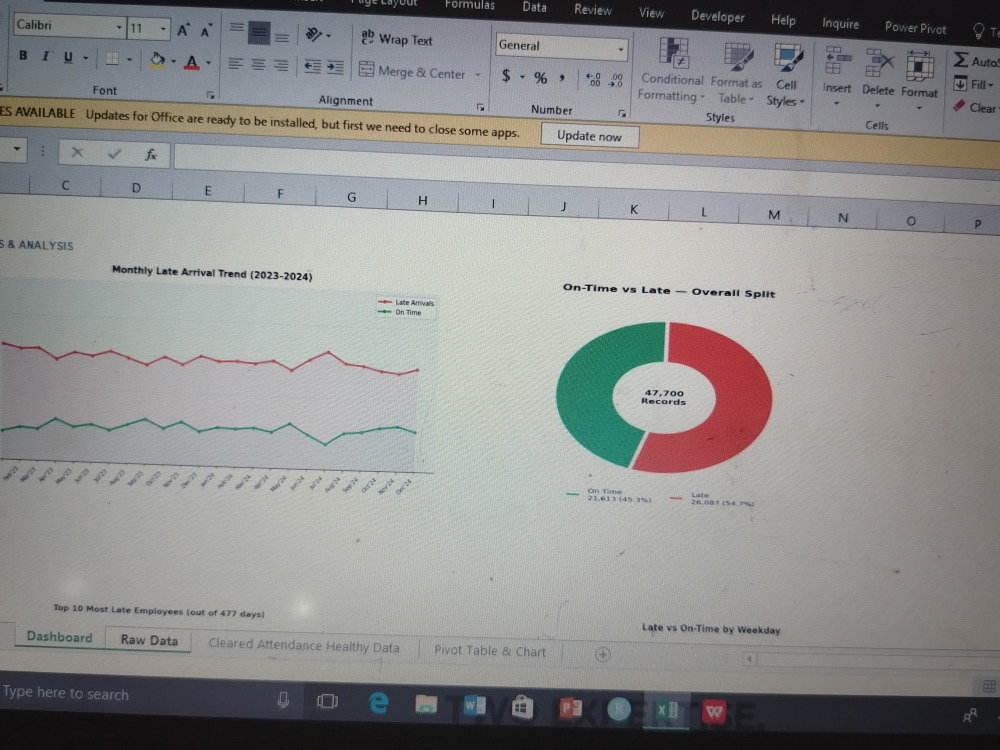Add a new sheet with plus button
The width and height of the screenshot is (1000, 750).
[603, 654]
